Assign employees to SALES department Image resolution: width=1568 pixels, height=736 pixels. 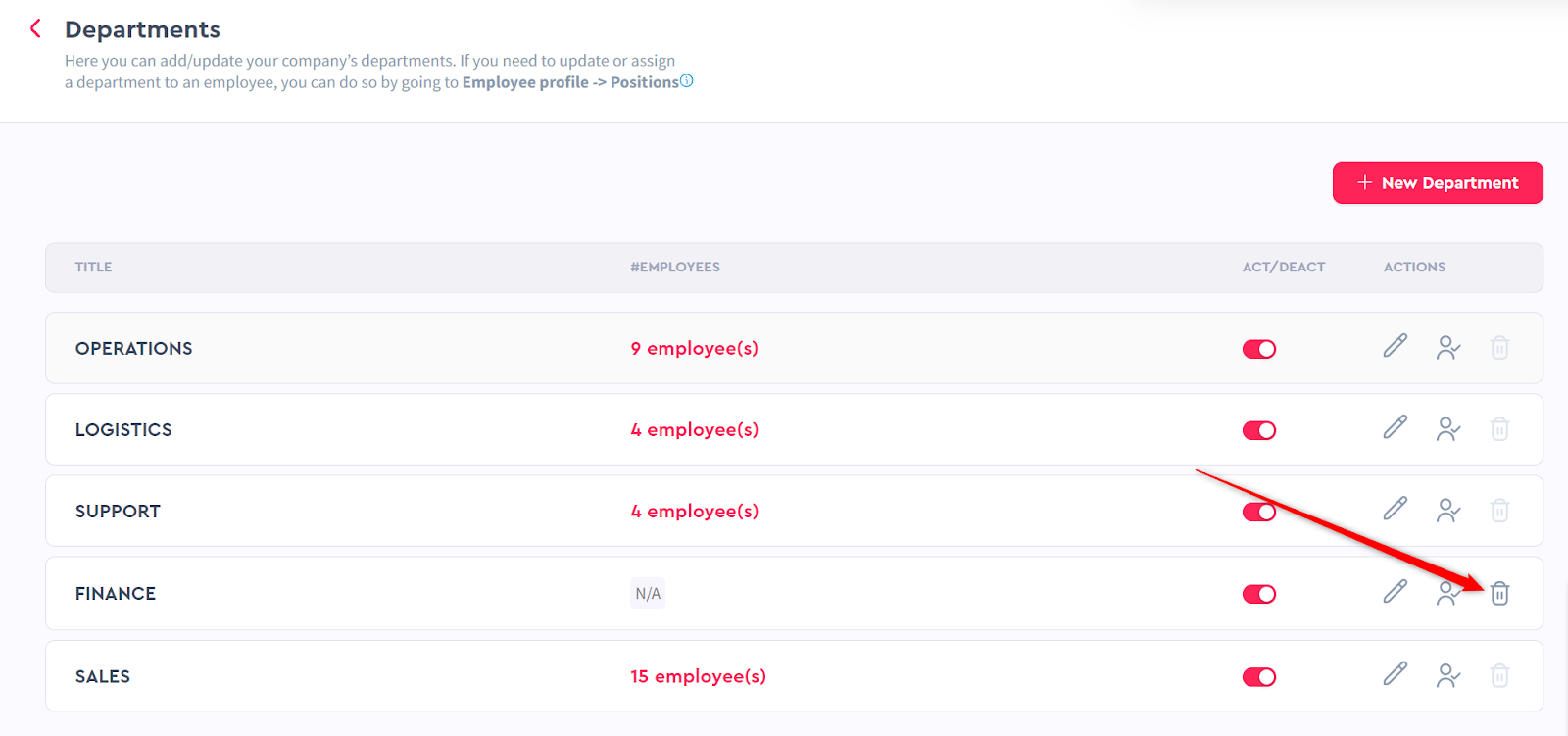coord(1448,676)
